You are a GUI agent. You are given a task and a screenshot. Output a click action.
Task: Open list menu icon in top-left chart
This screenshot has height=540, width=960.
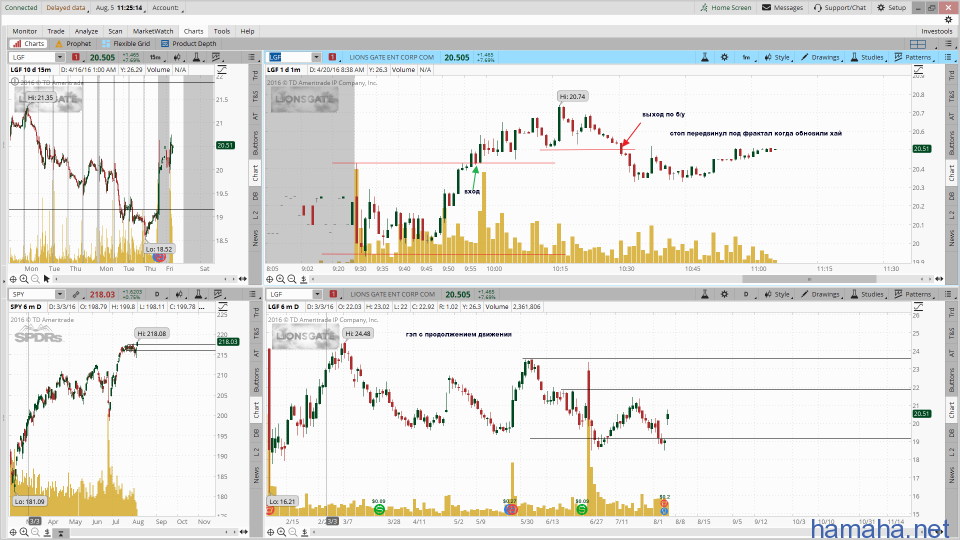pos(251,57)
